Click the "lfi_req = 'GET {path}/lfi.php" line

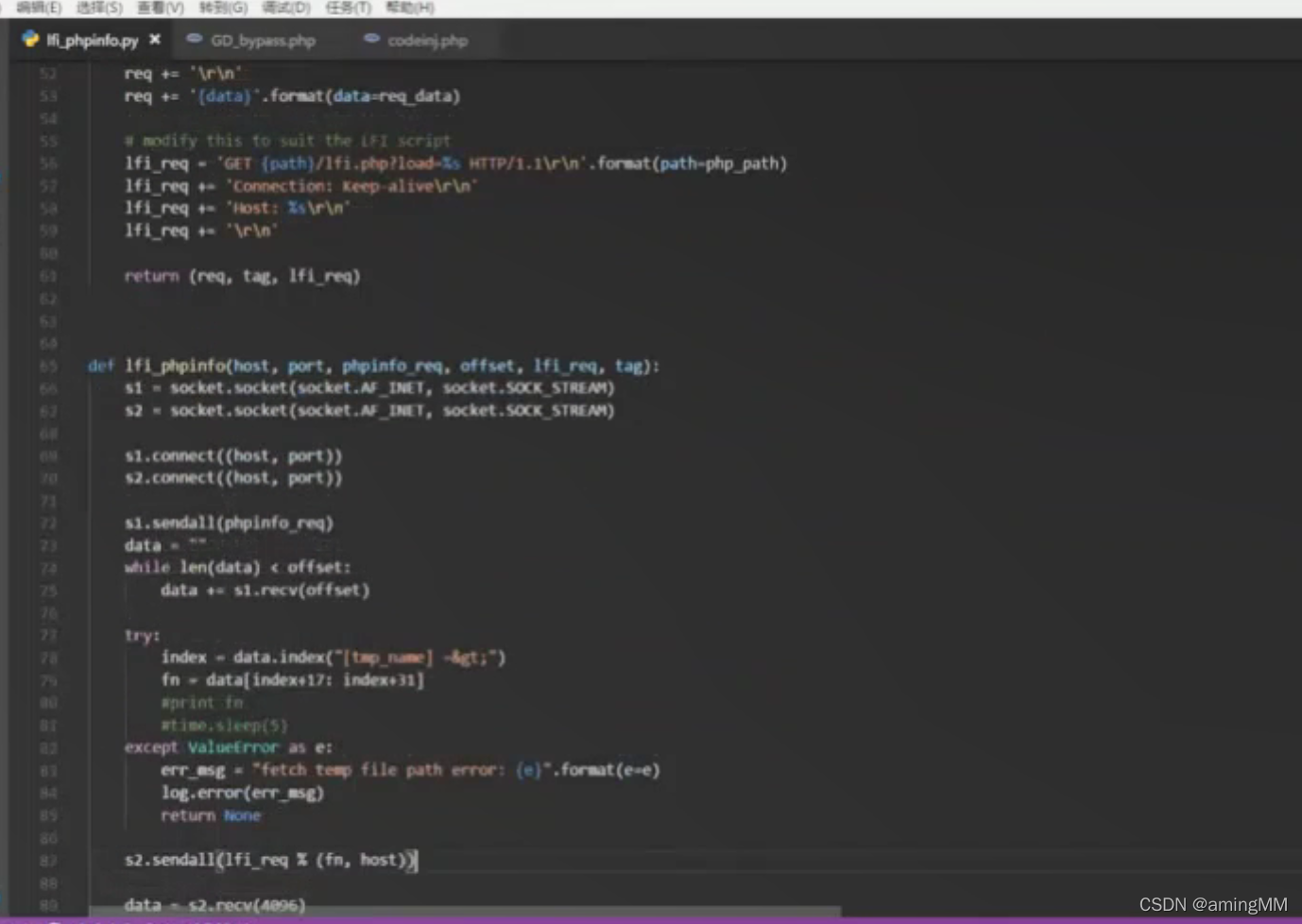(455, 163)
